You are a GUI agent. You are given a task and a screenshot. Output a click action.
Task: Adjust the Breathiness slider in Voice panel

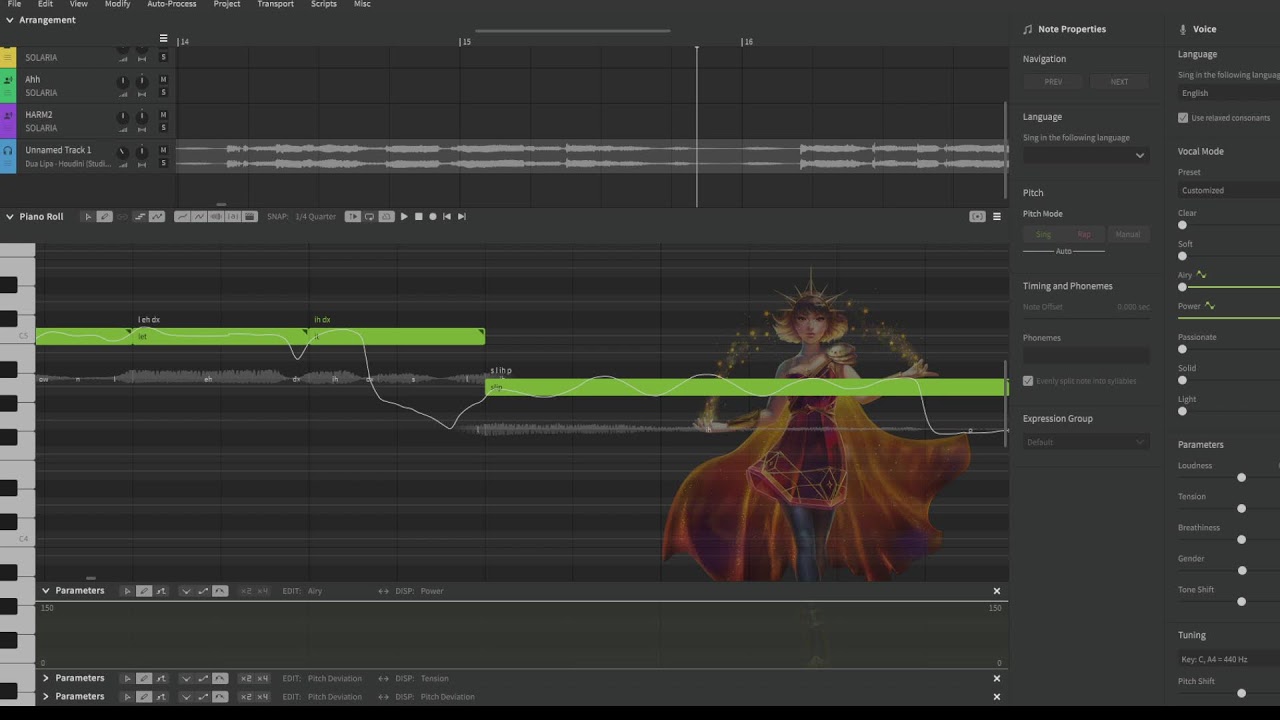tap(1241, 539)
